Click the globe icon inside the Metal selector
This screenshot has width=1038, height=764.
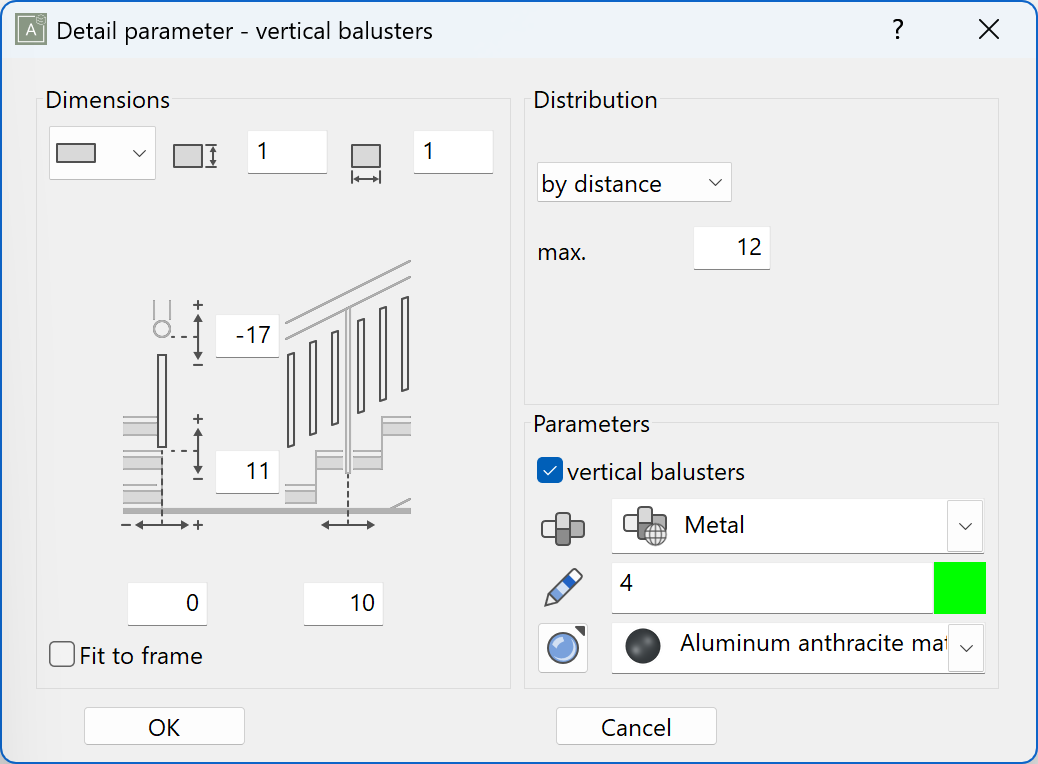(x=645, y=526)
